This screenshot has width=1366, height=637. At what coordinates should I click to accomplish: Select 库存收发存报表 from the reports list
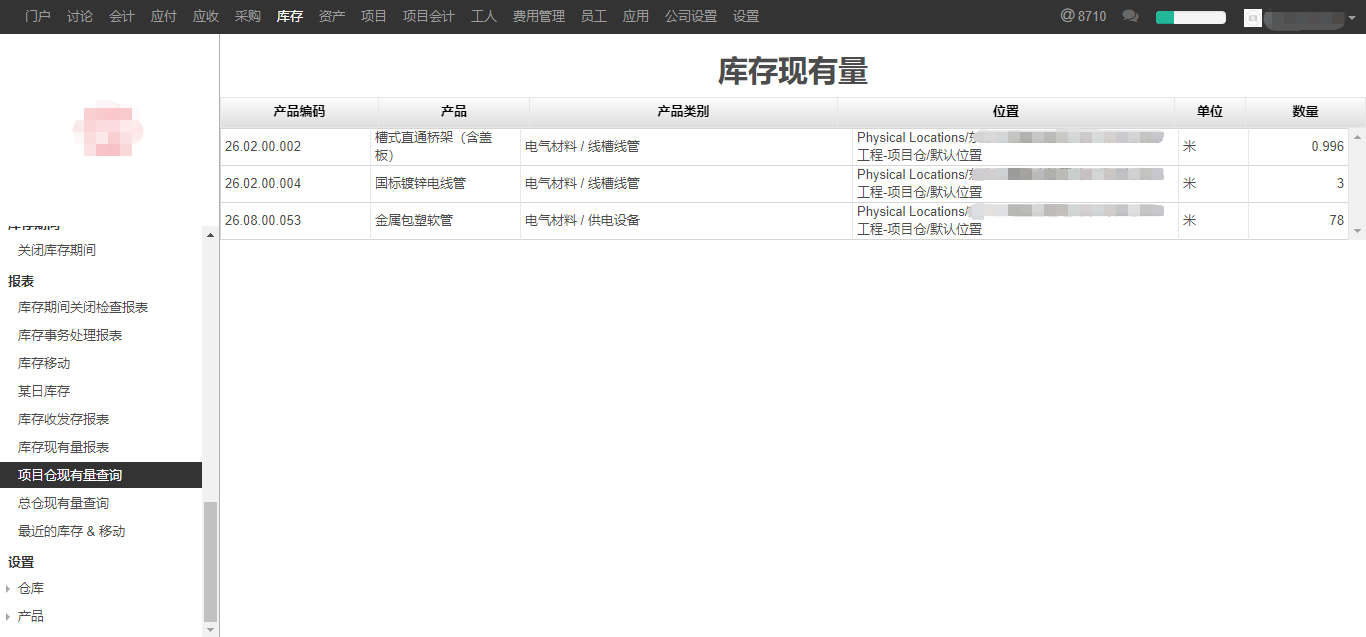pos(64,419)
